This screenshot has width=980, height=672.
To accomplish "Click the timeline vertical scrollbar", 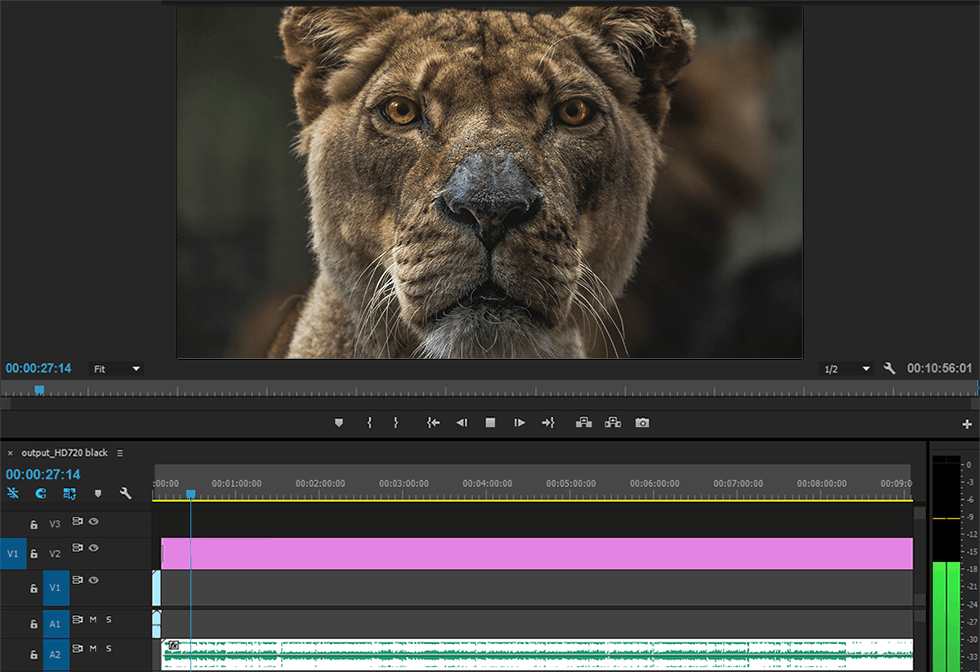I will pos(919,555).
